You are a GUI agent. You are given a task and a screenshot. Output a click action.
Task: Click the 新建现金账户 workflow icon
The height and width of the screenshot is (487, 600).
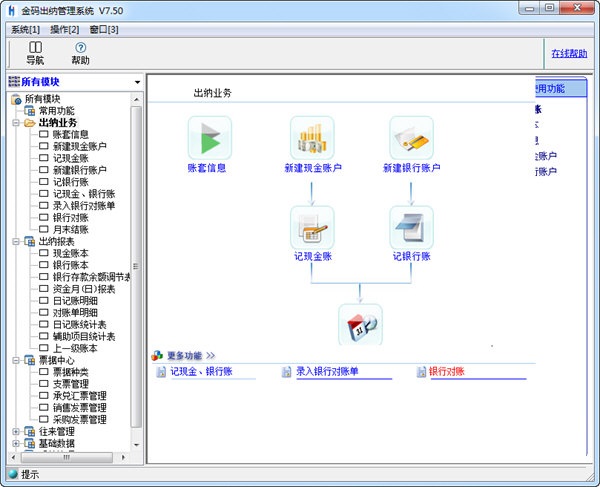pyautogui.click(x=311, y=138)
